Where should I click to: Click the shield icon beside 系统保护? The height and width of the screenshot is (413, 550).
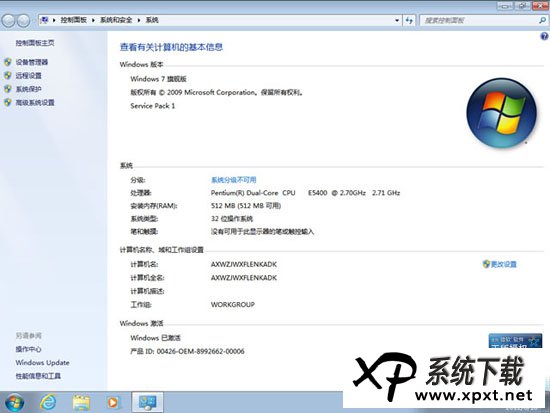pos(8,89)
